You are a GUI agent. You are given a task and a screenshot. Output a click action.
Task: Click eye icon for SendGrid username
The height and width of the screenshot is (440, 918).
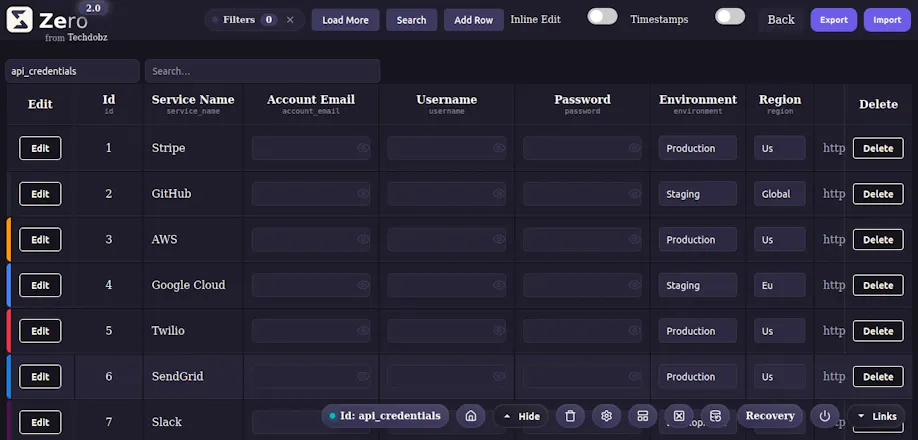pos(499,376)
